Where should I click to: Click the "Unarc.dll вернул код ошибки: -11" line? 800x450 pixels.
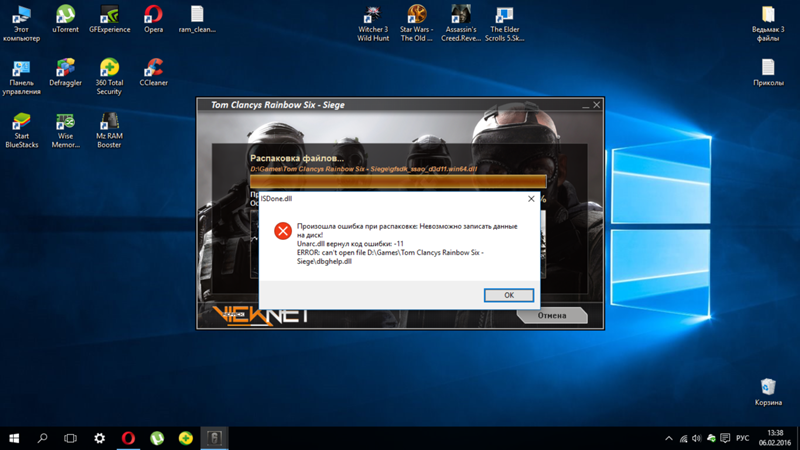coord(350,244)
